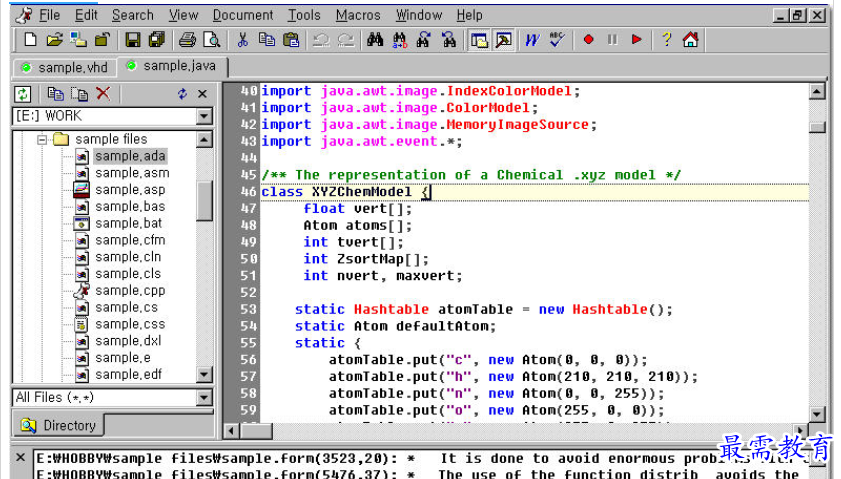Viewport: 841px width, 479px height.
Task: Click the New file icon
Action: pyautogui.click(x=30, y=40)
